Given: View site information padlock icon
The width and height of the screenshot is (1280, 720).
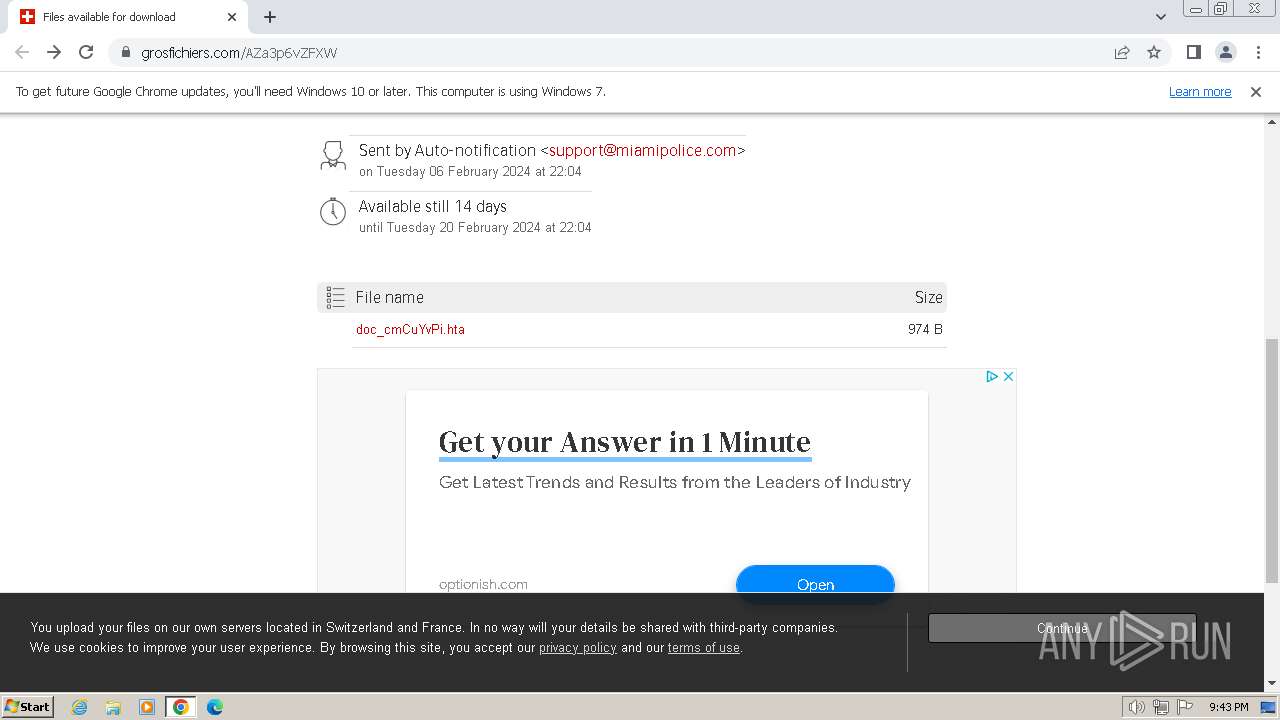Looking at the screenshot, I should pyautogui.click(x=125, y=52).
